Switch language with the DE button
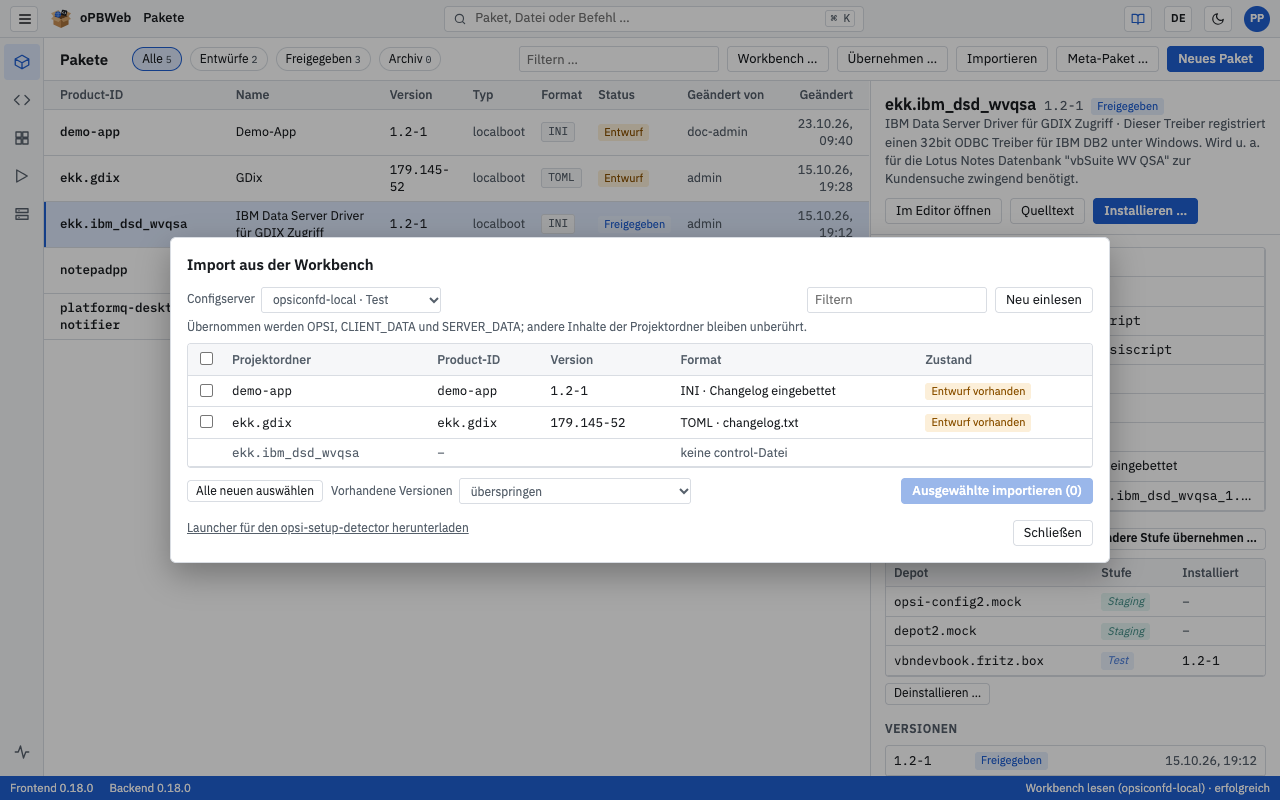The height and width of the screenshot is (800, 1280). click(x=1178, y=18)
